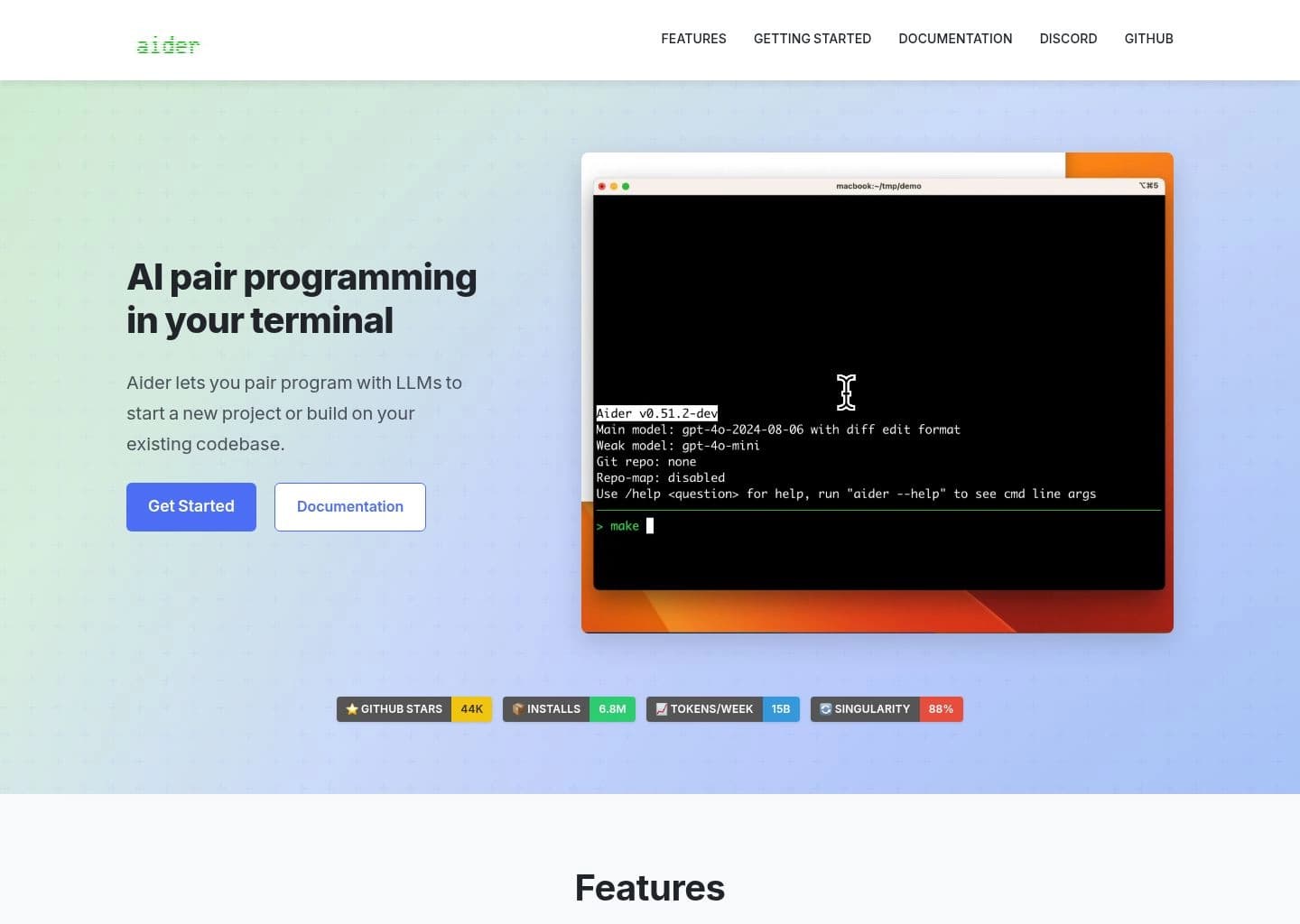Click the red close dot in demo terminal

tap(602, 186)
